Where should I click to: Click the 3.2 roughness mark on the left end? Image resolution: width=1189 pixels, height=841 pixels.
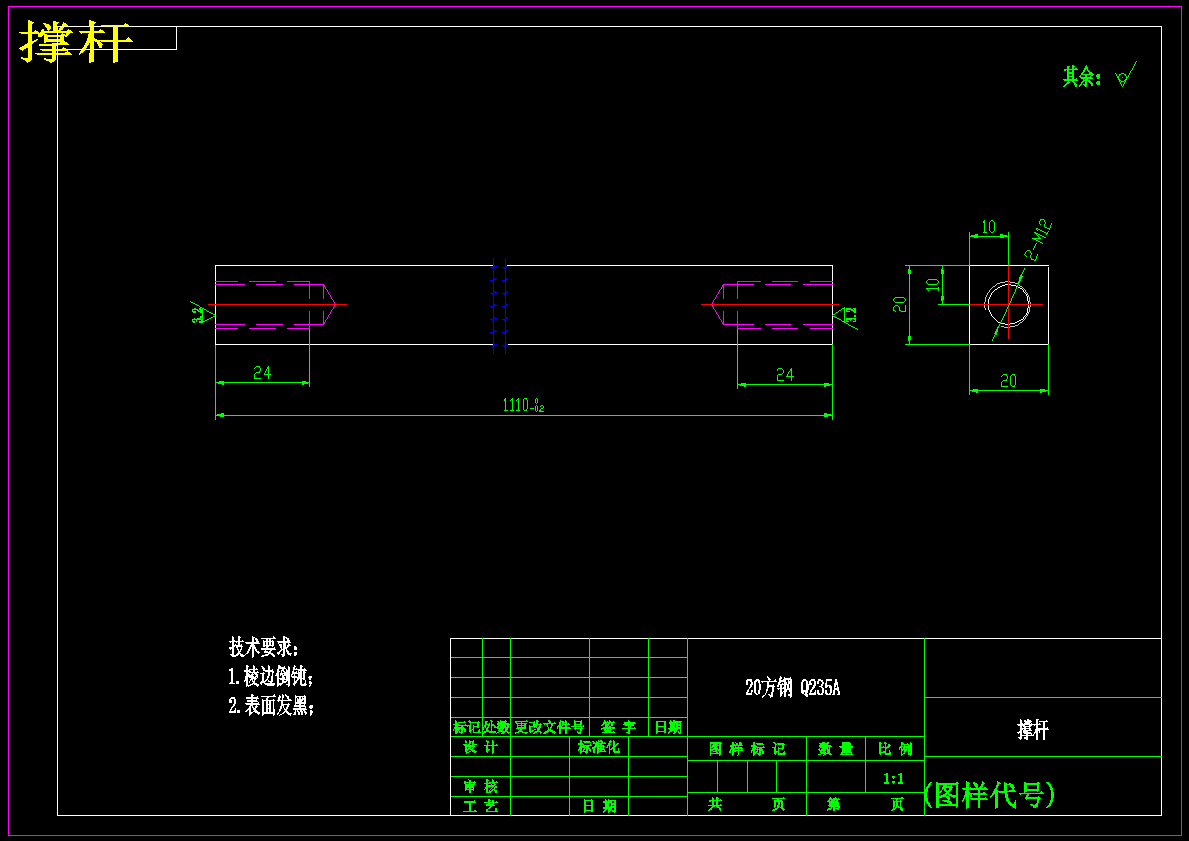point(200,313)
